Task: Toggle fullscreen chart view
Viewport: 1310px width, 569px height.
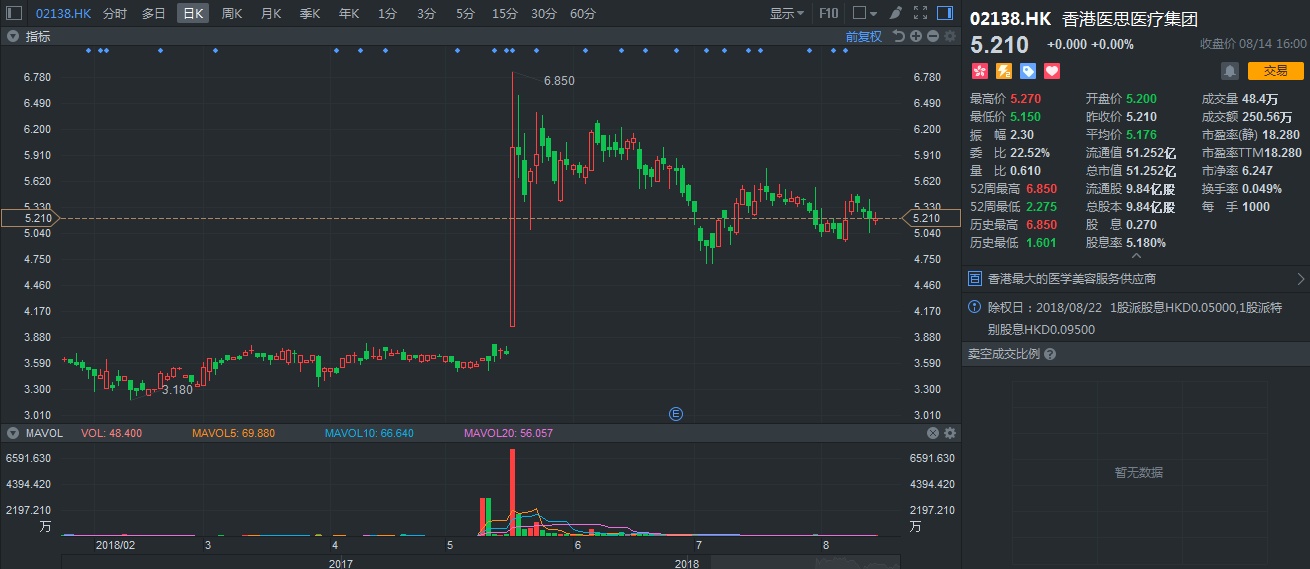Action: pyautogui.click(x=920, y=14)
